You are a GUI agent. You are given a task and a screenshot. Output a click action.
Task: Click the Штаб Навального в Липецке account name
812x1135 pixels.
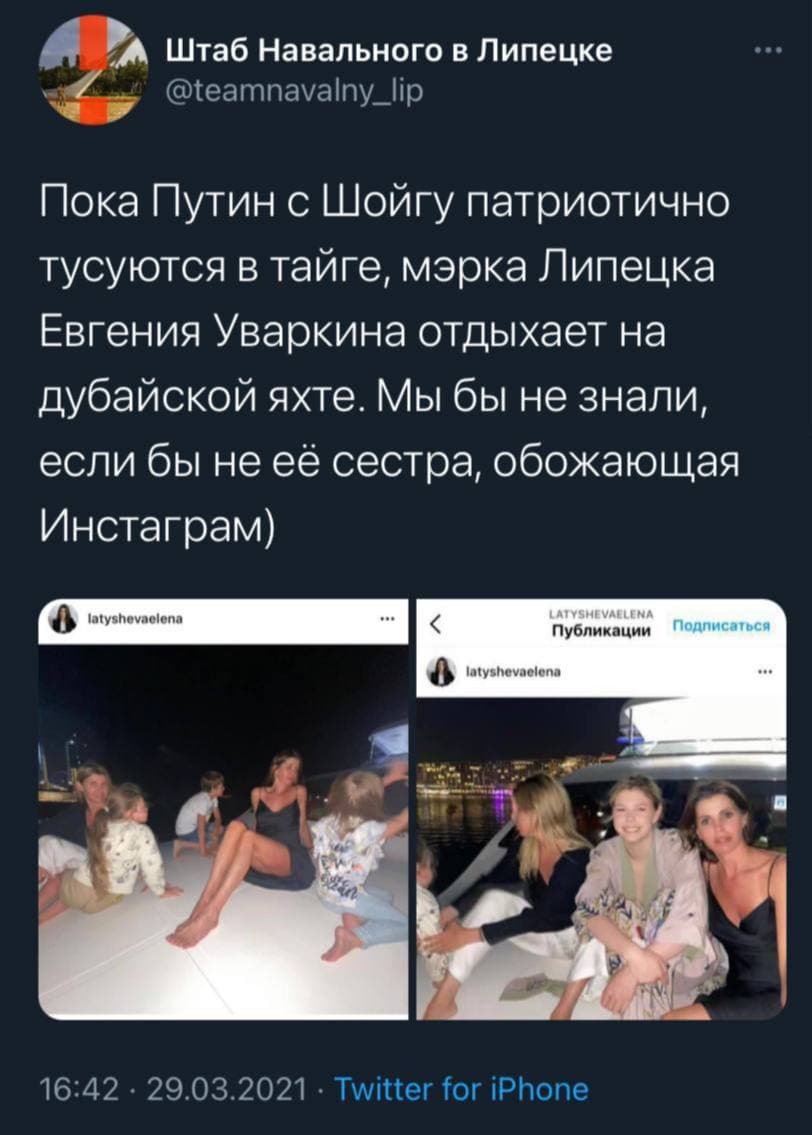(x=389, y=51)
